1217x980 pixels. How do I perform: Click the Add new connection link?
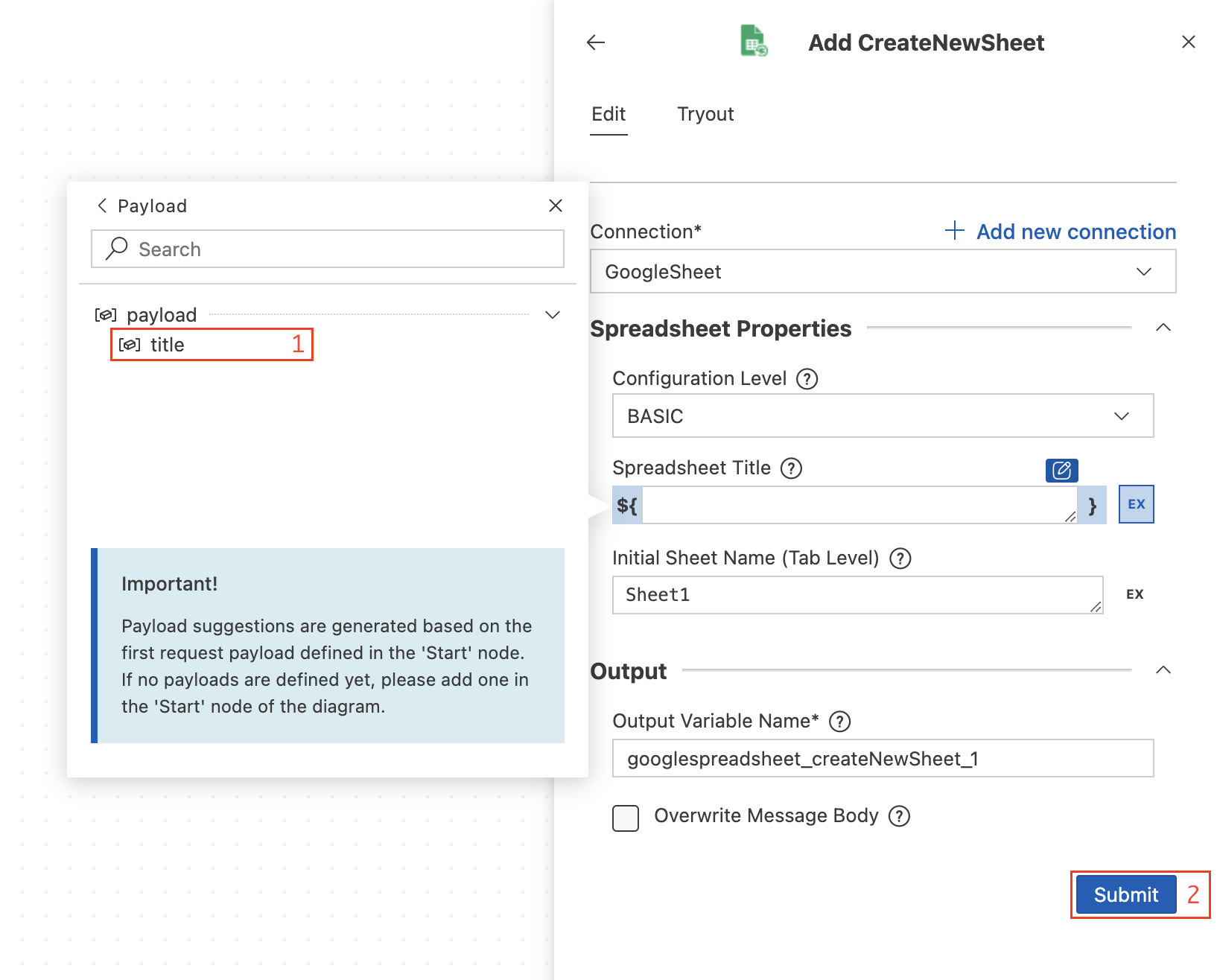[1061, 232]
